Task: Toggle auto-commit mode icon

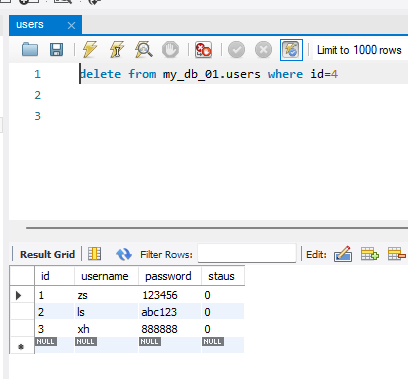Action: (291, 50)
